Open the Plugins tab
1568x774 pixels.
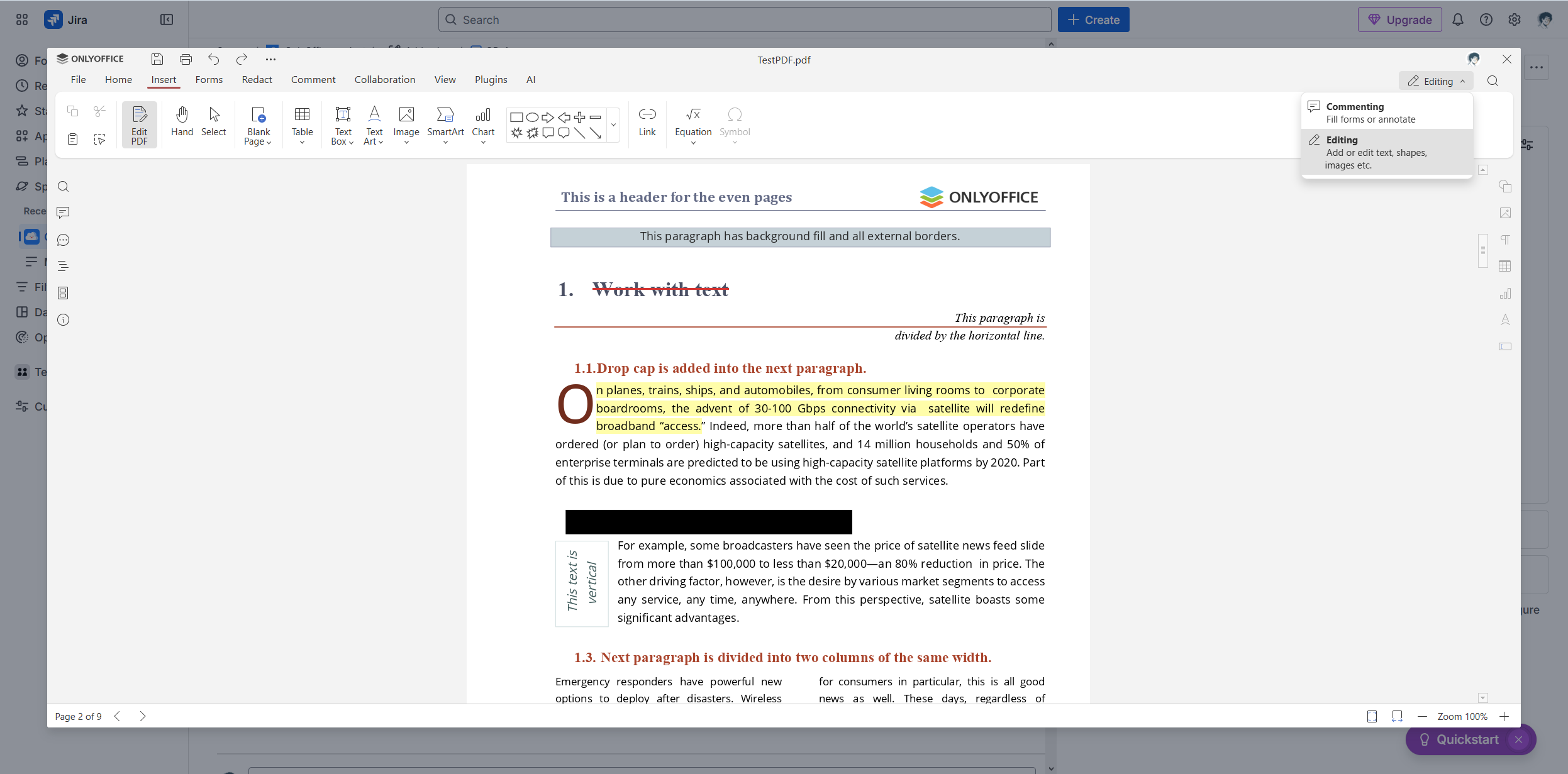(491, 79)
